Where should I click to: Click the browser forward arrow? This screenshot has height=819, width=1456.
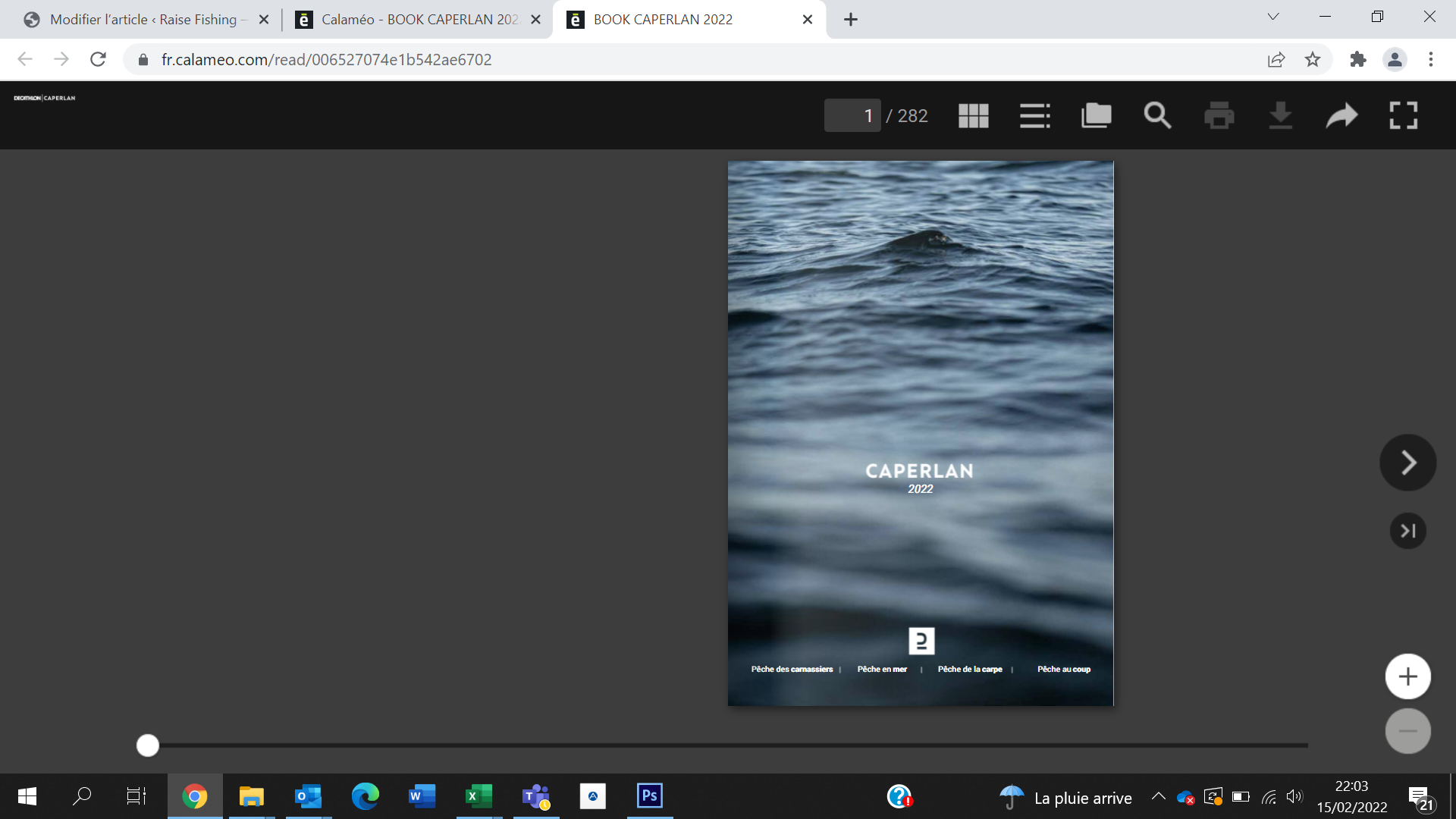[61, 59]
